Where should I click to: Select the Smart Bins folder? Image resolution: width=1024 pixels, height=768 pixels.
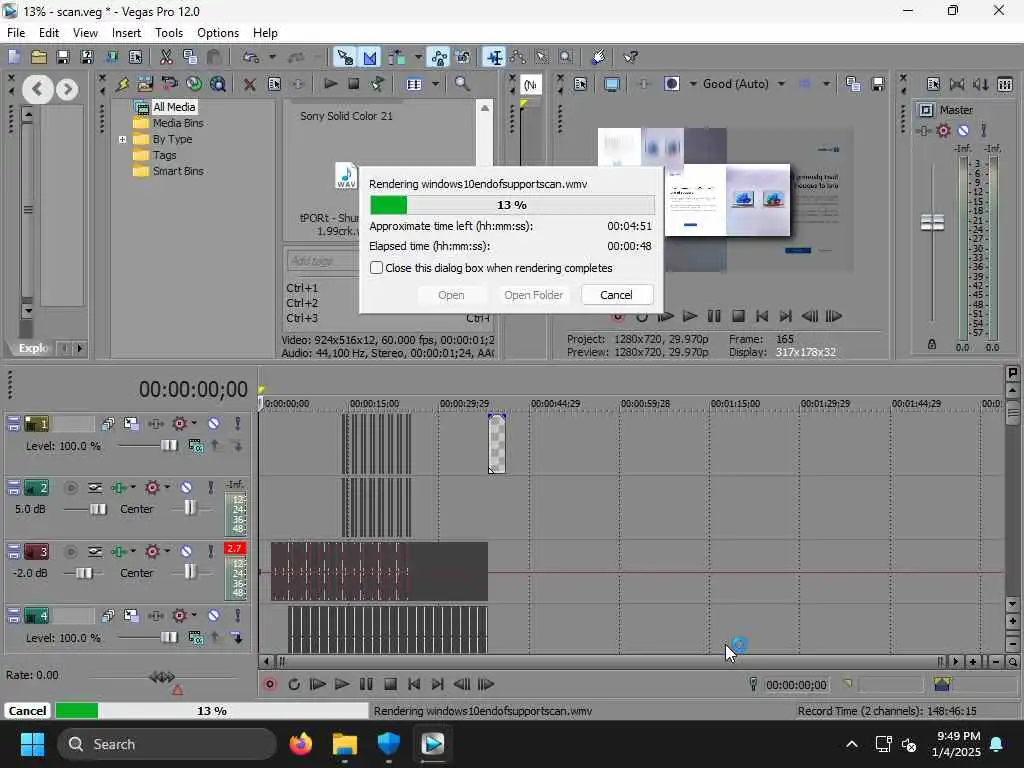point(178,171)
